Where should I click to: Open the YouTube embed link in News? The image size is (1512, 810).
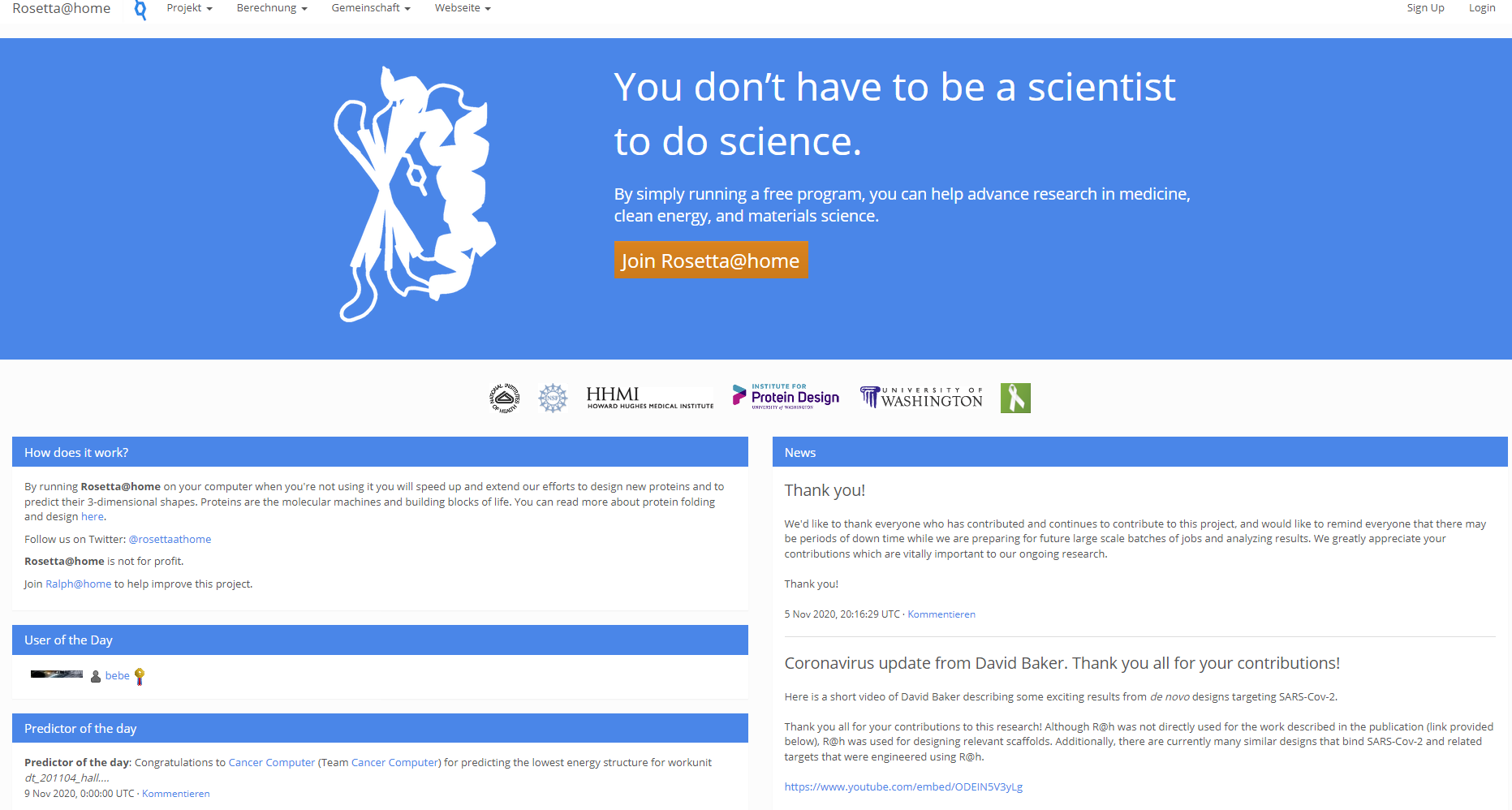[903, 786]
